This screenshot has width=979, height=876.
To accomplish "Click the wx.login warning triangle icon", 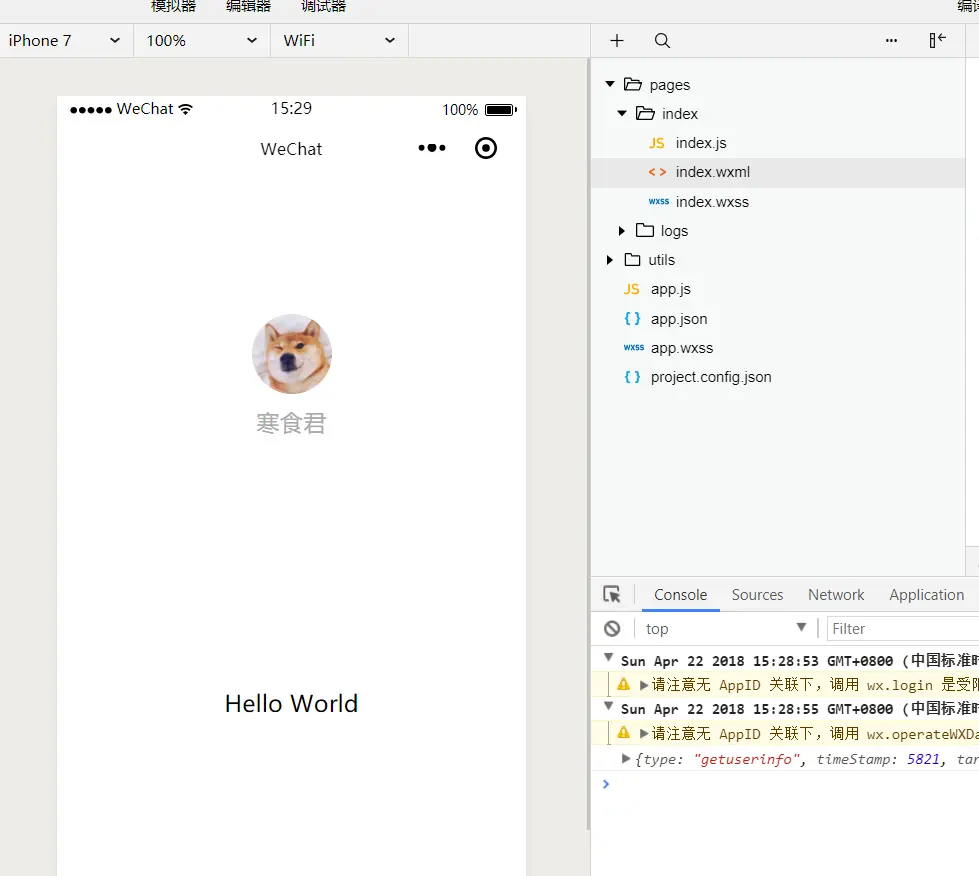I will (623, 684).
